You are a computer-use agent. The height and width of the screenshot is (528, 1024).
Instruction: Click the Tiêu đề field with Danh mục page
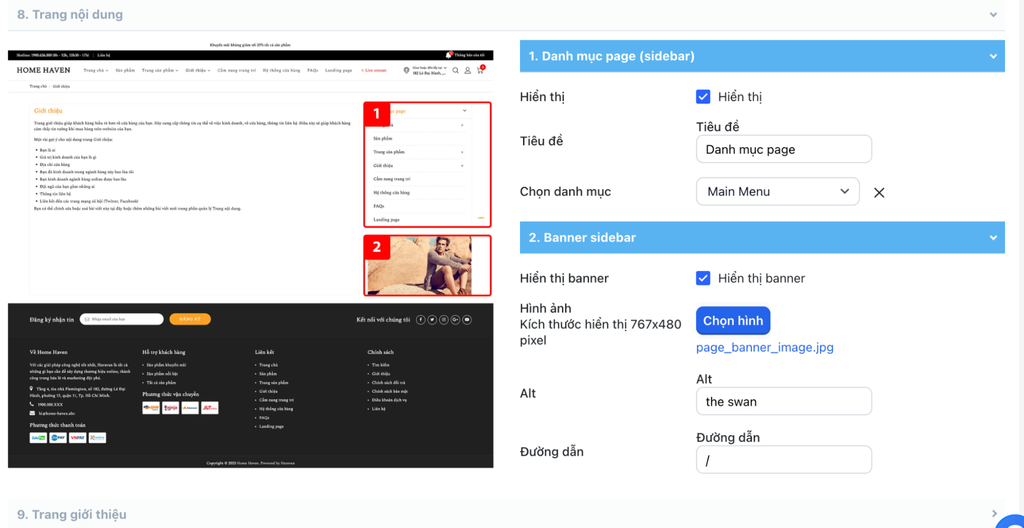pyautogui.click(x=783, y=149)
